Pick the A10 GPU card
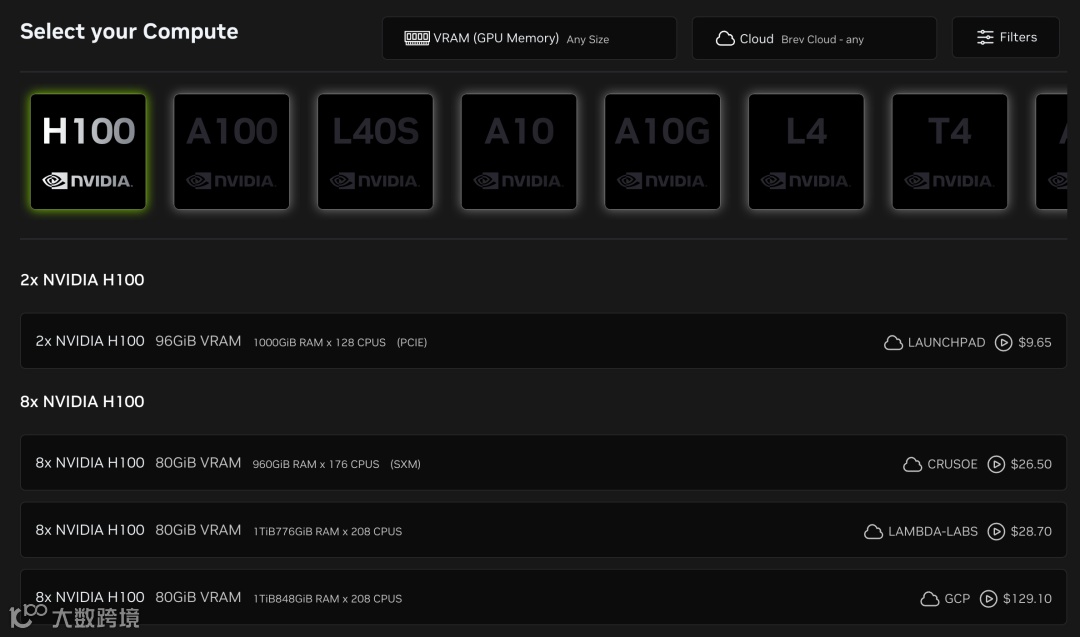This screenshot has height=637, width=1080. click(519, 152)
